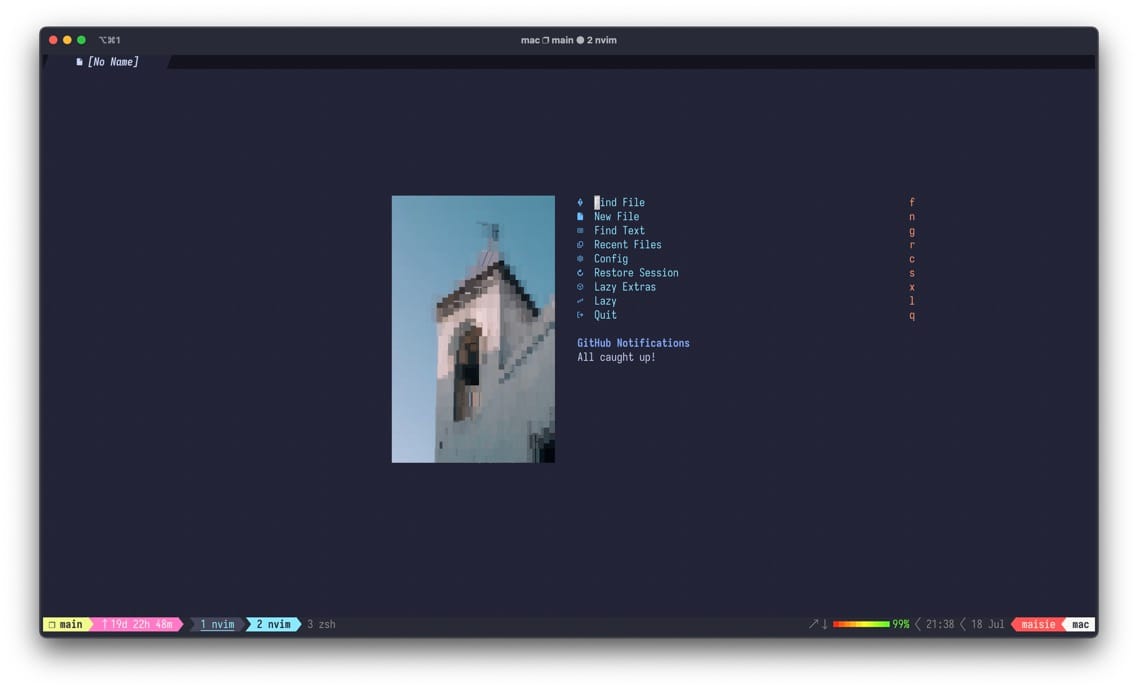Click the ⌥⌘1 shortcut label in title bar
1138x690 pixels.
coord(110,40)
